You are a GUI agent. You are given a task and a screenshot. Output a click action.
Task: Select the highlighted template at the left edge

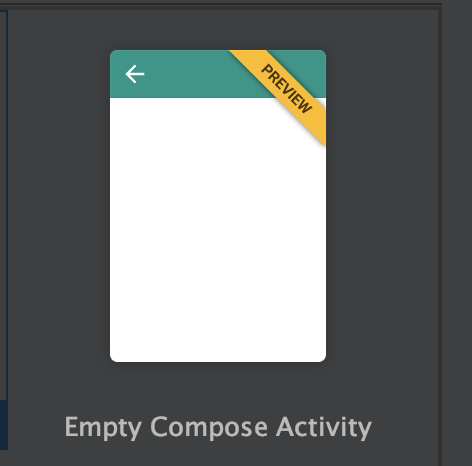click(x=4, y=230)
